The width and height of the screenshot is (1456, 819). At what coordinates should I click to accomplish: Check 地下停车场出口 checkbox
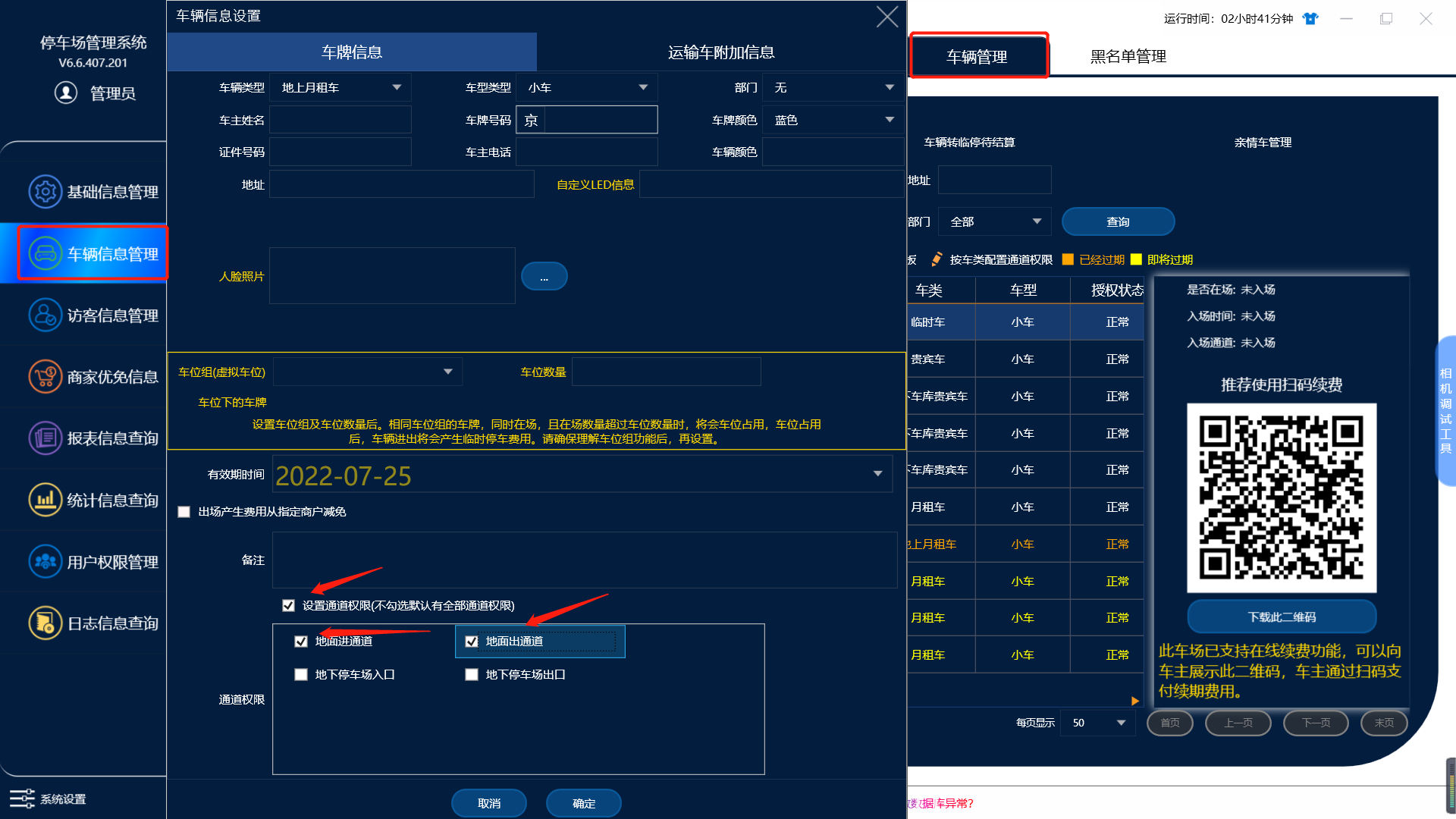tap(472, 674)
